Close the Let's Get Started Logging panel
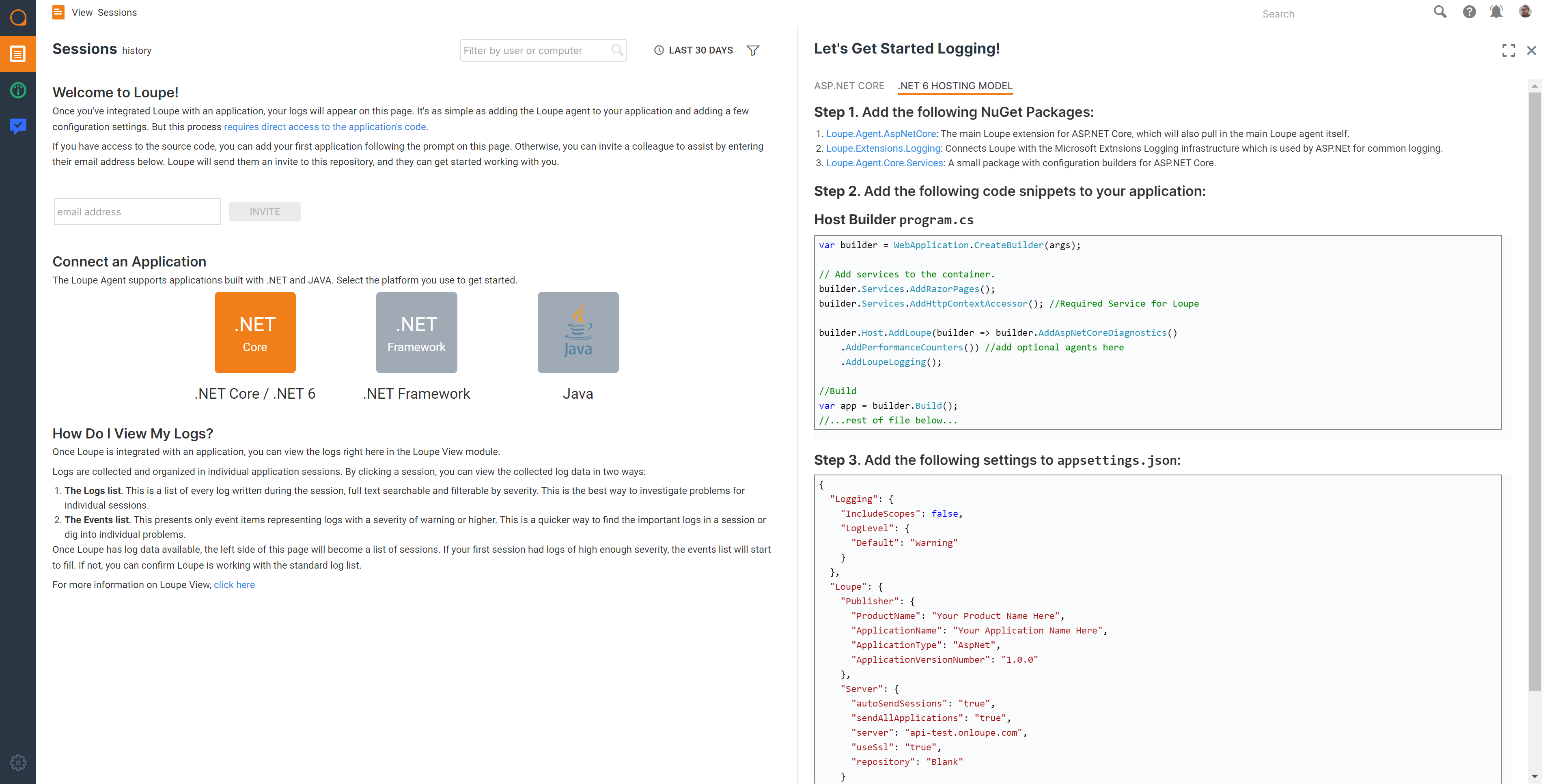 point(1531,50)
